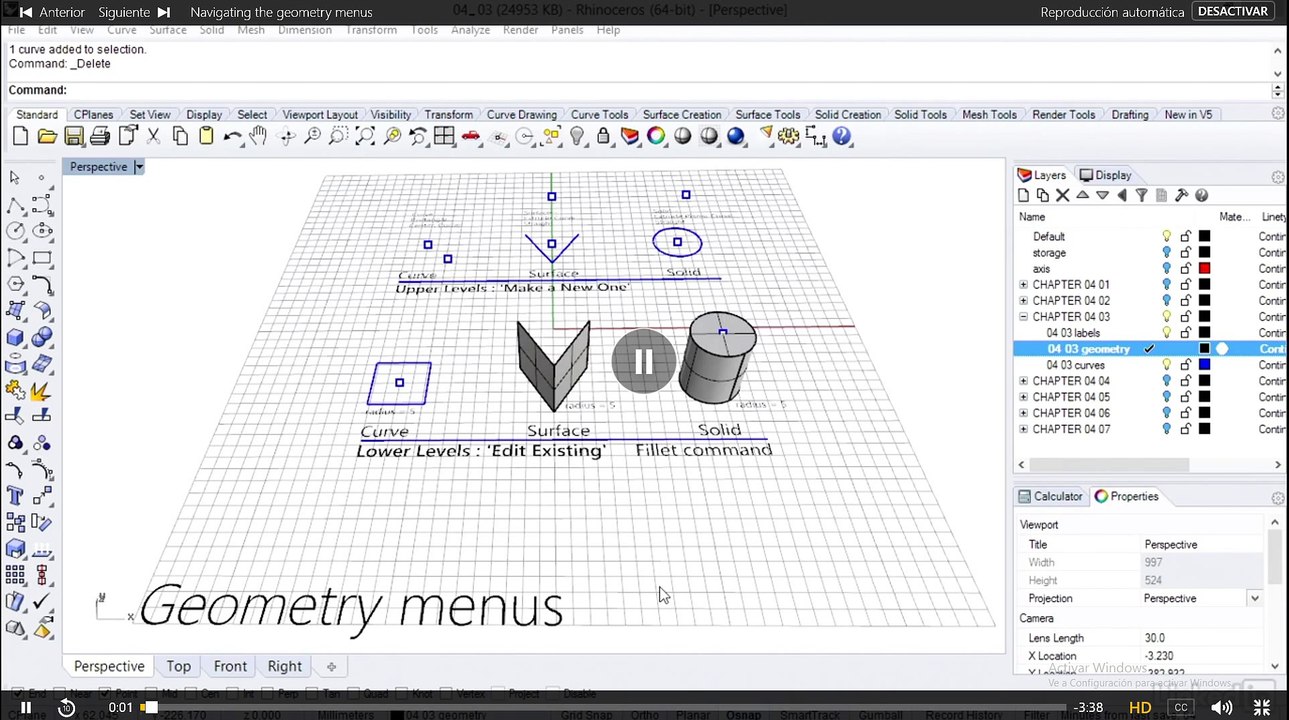1289x720 pixels.
Task: Click the blue render sphere icon
Action: 736,136
